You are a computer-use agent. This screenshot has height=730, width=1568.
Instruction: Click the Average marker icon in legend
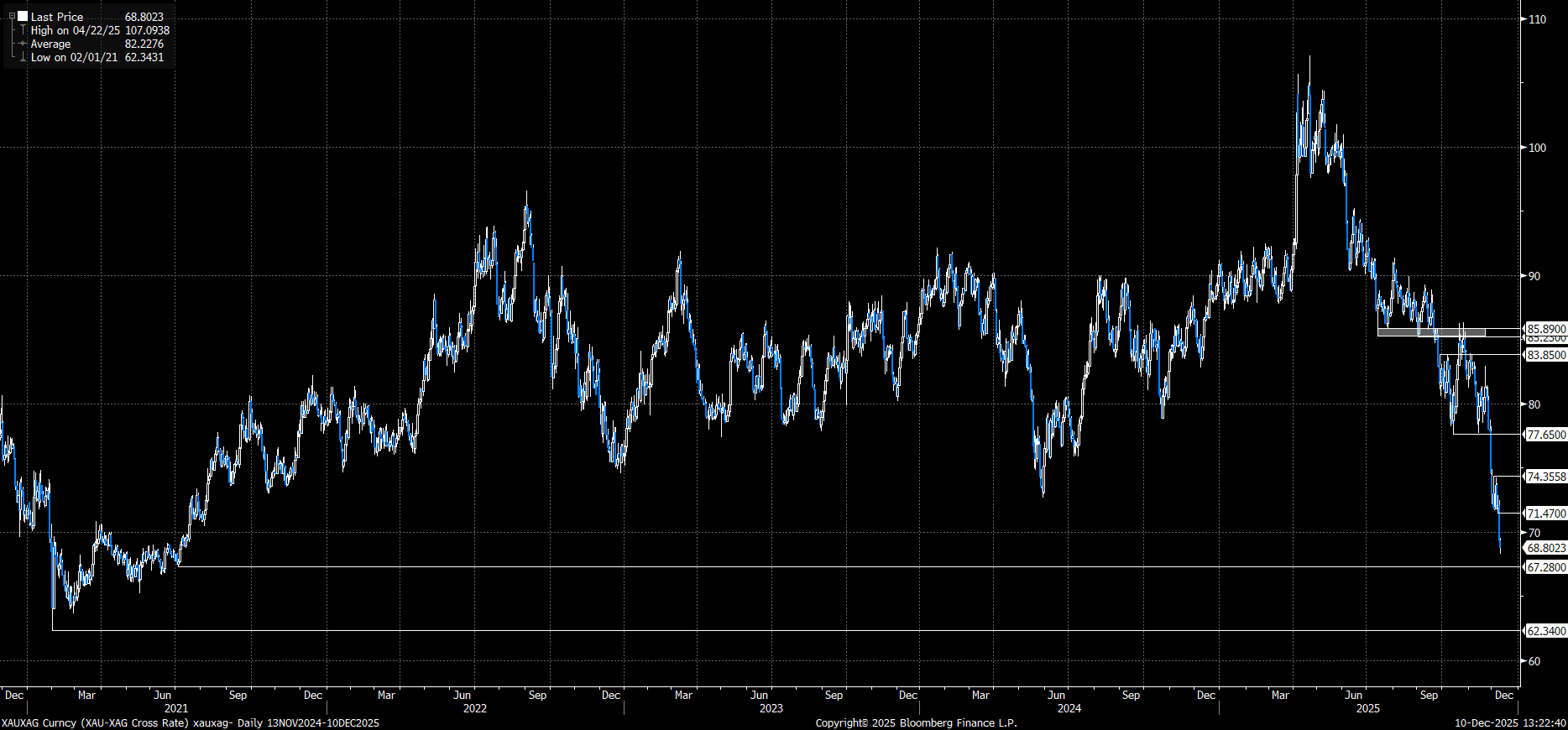pyautogui.click(x=23, y=44)
